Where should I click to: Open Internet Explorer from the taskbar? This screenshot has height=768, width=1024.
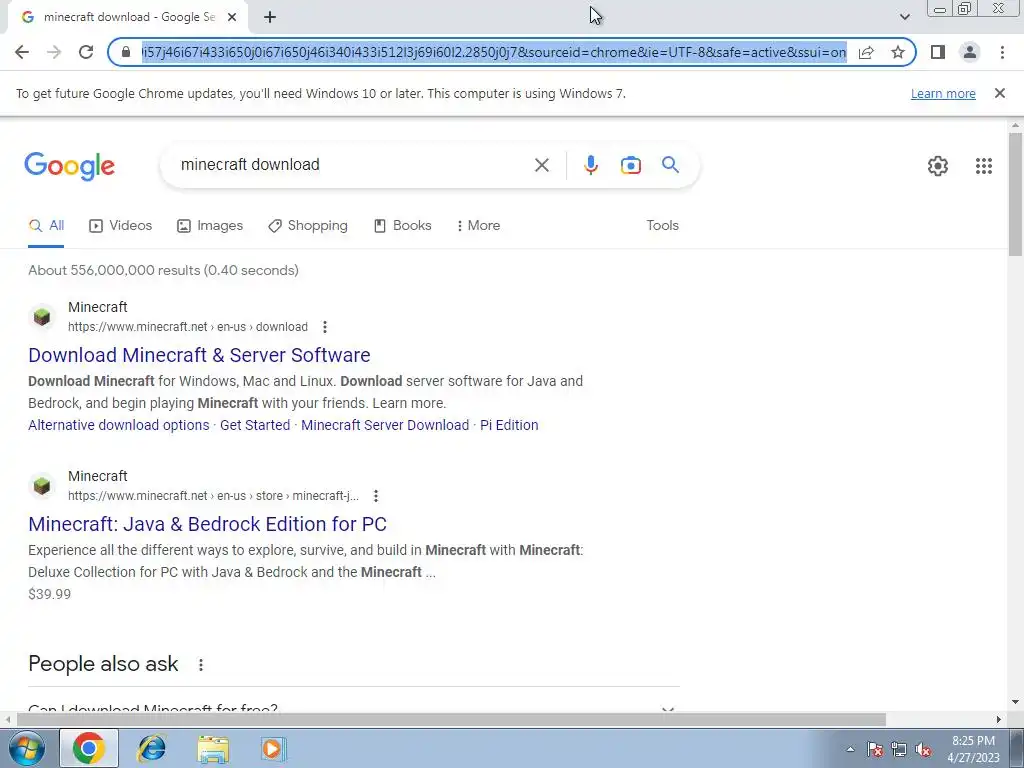tap(152, 748)
